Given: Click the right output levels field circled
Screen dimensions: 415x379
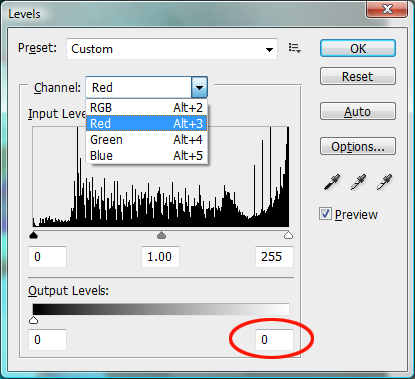Looking at the screenshot, I should coord(274,340).
